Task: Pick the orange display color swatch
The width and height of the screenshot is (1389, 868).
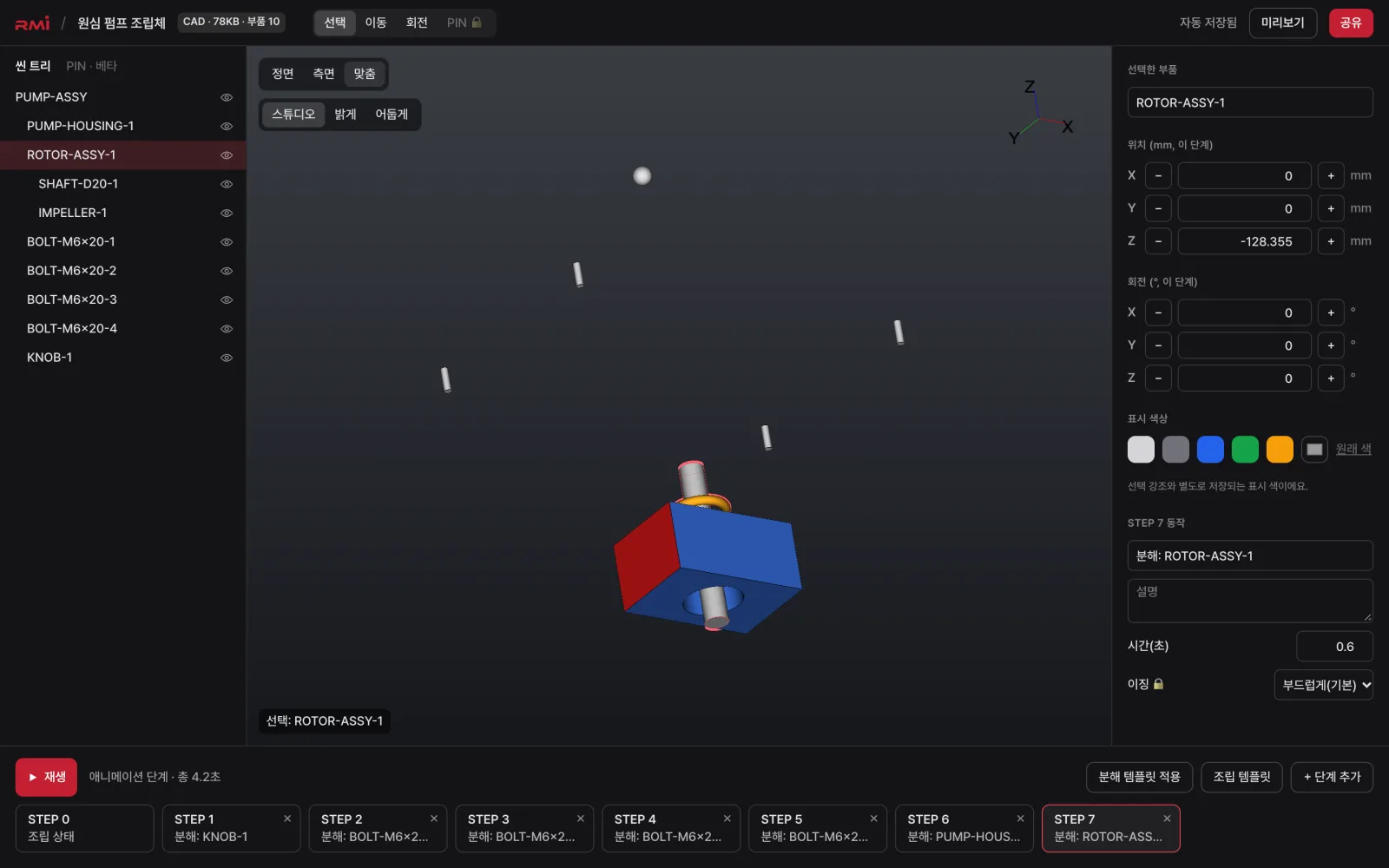Action: tap(1280, 449)
